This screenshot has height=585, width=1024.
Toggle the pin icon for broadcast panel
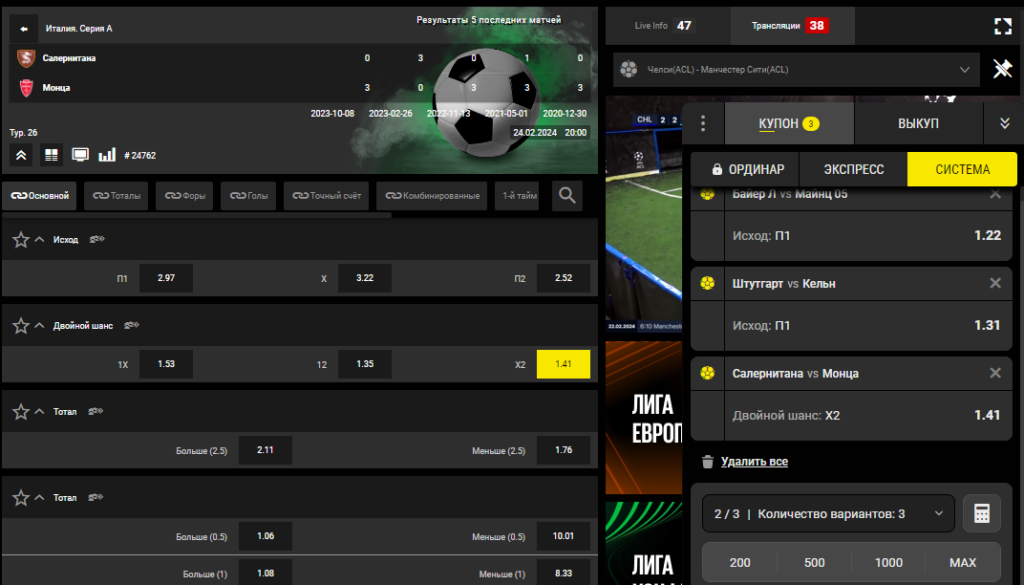1002,69
